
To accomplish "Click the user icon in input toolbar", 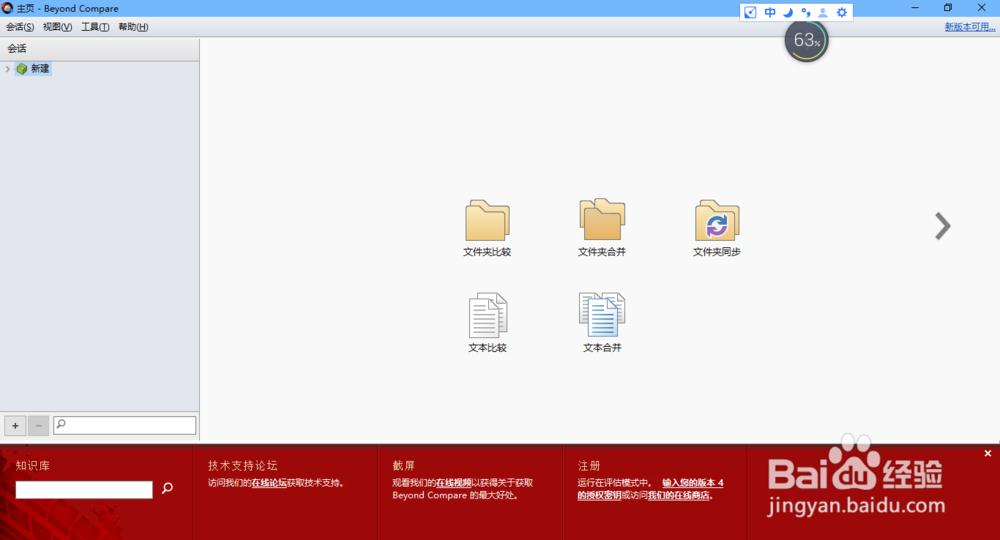I will tap(823, 12).
